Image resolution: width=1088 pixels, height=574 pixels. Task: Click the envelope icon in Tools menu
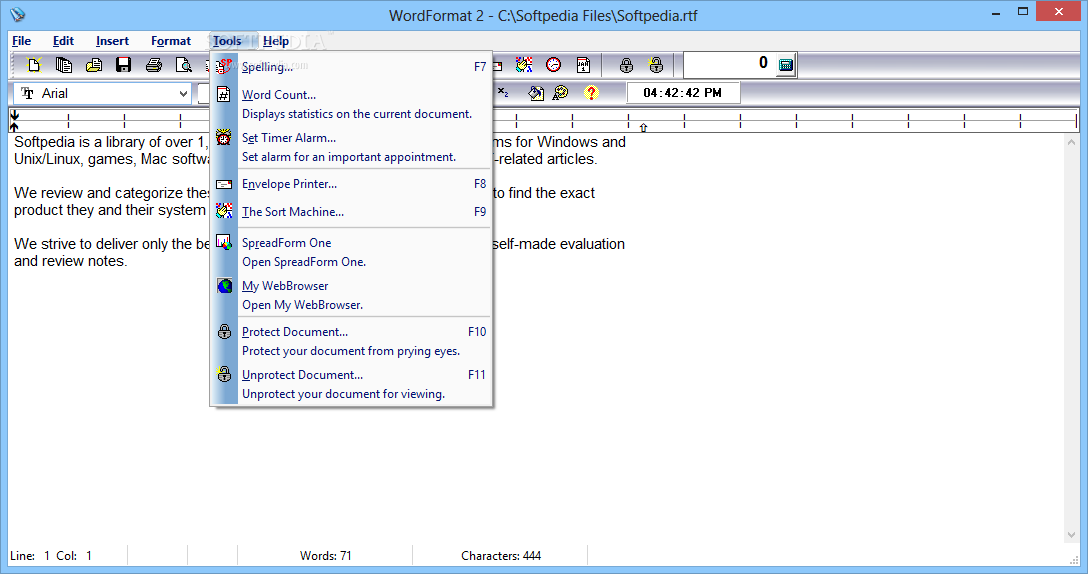pyautogui.click(x=223, y=184)
